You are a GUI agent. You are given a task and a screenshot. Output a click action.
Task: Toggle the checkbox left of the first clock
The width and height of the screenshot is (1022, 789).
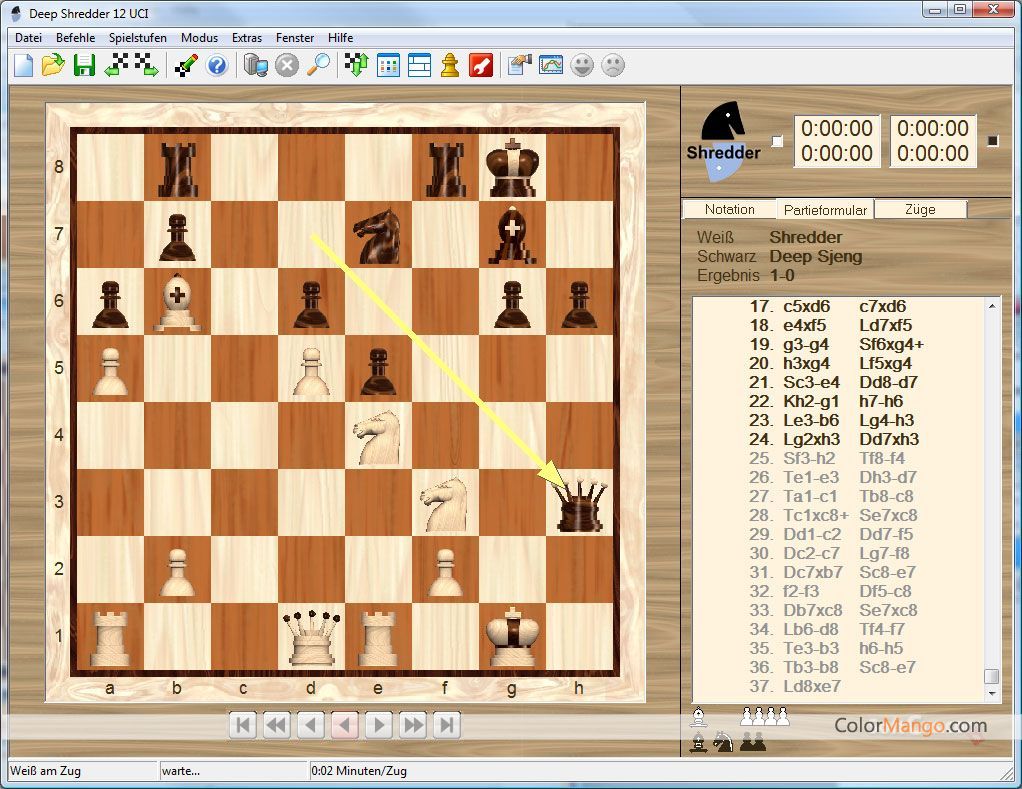778,141
